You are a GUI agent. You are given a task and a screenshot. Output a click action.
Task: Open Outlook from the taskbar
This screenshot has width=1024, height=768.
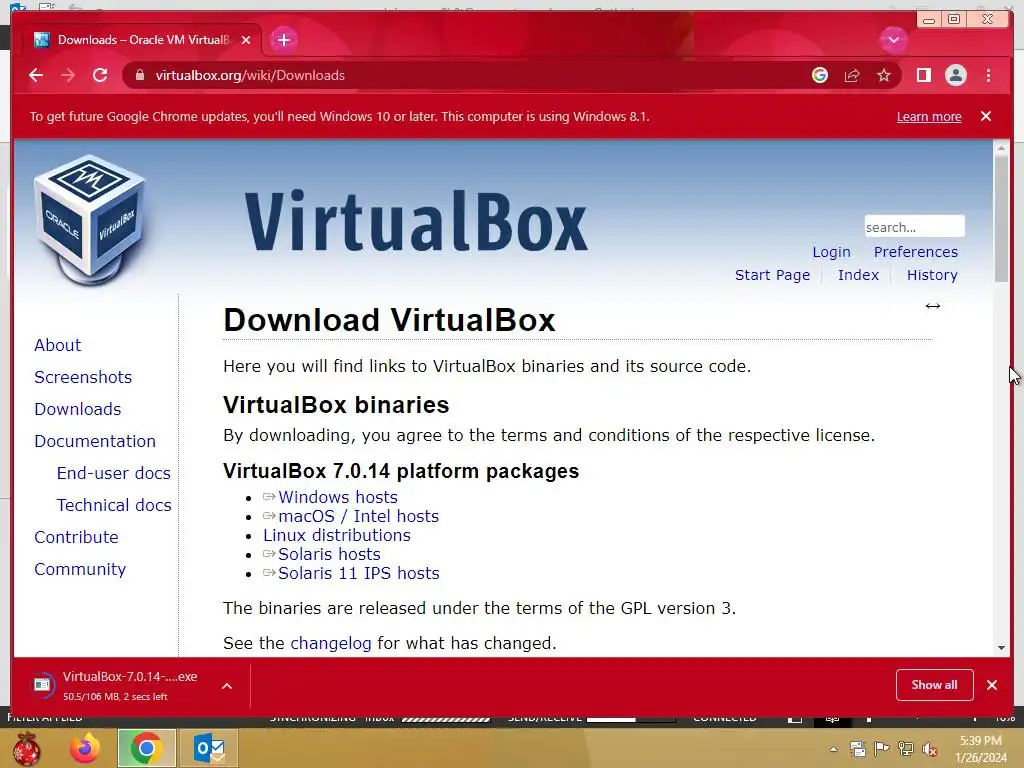[208, 748]
